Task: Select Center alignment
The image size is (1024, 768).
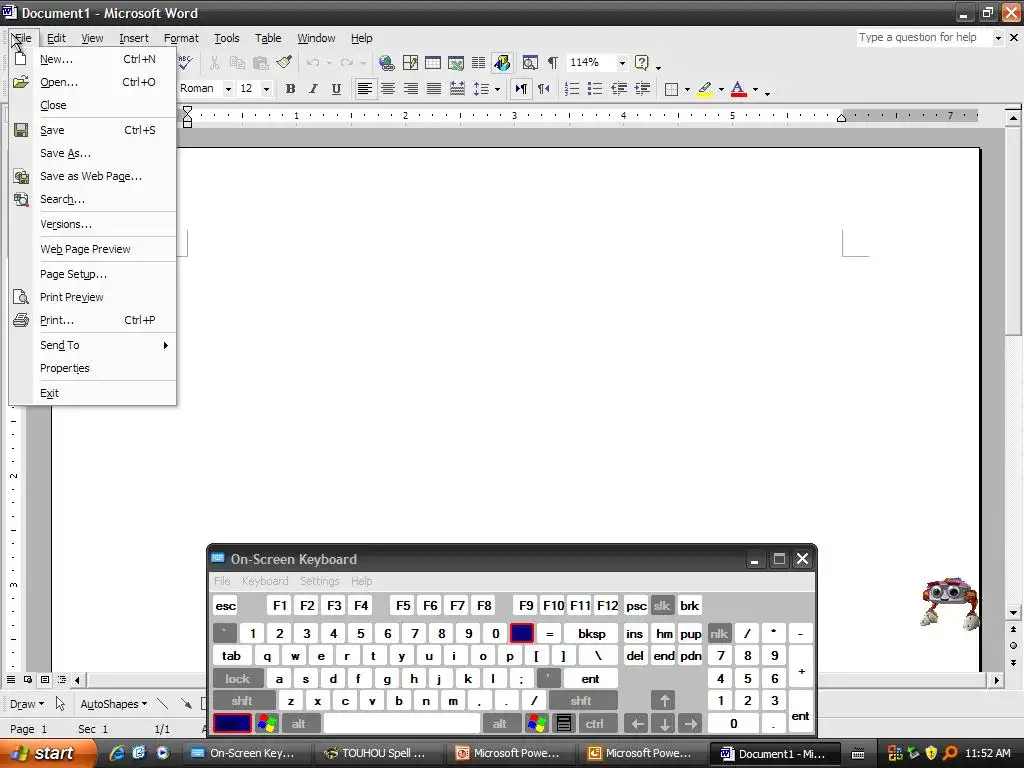Action: [x=388, y=89]
